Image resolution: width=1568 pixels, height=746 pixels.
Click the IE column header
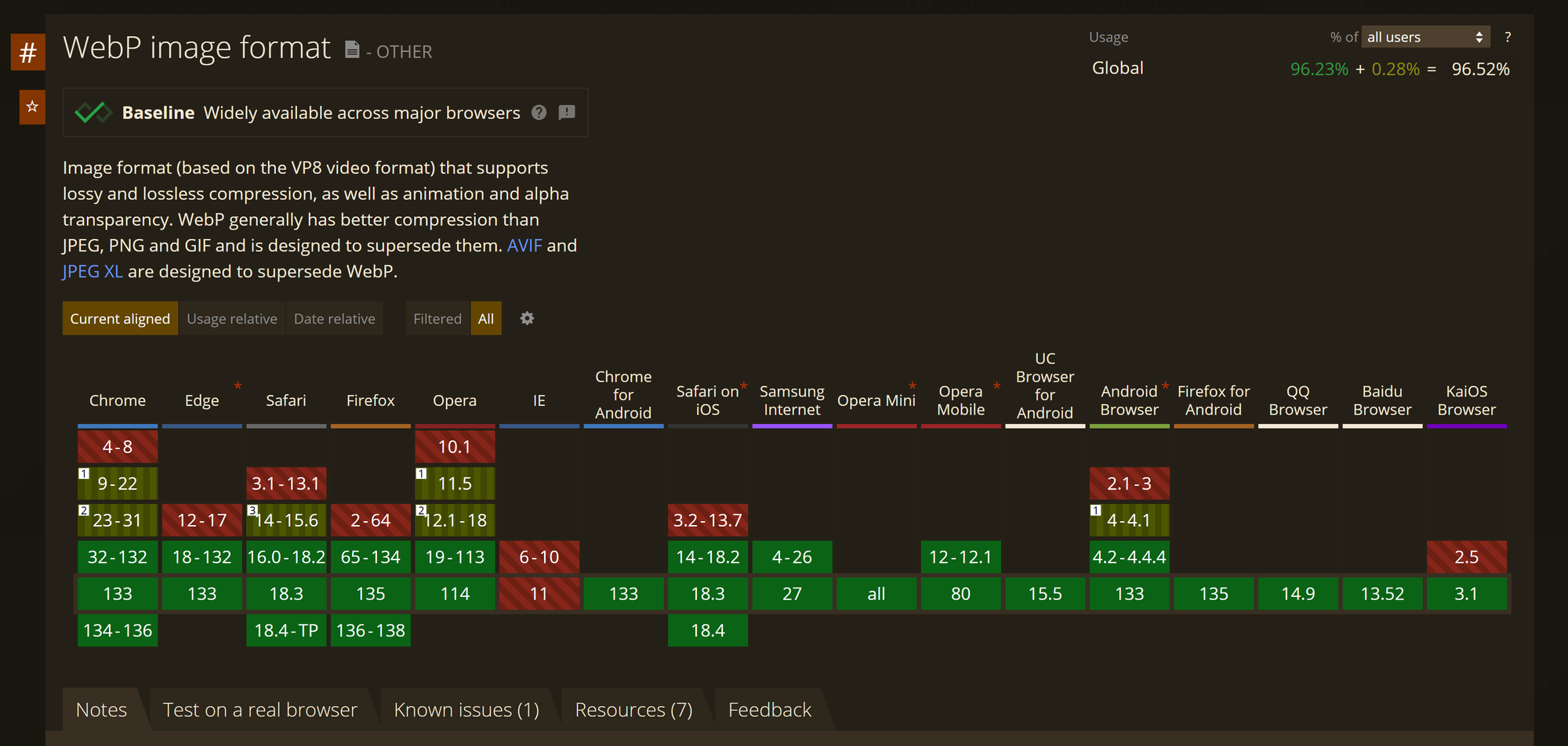(539, 400)
